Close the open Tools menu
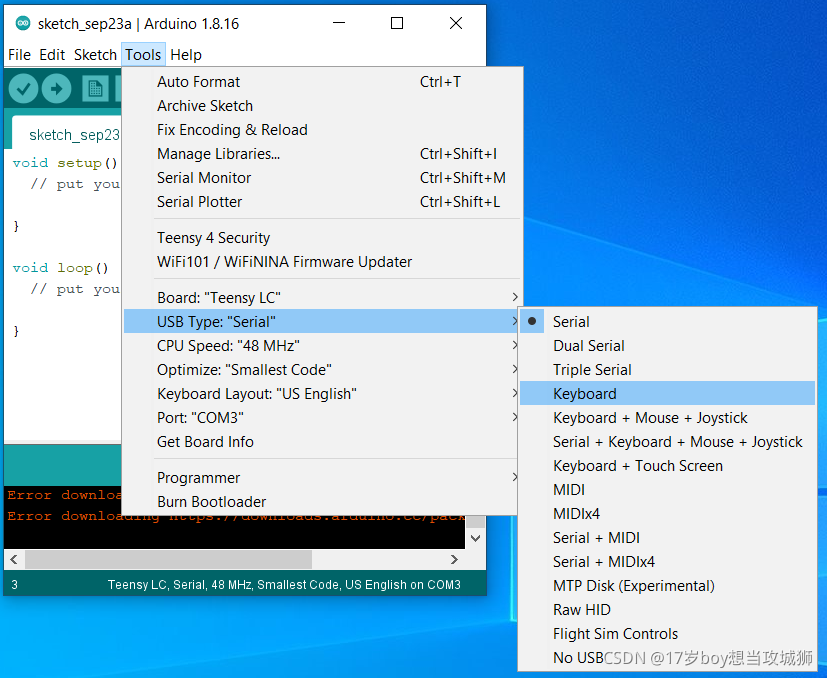 click(x=143, y=54)
